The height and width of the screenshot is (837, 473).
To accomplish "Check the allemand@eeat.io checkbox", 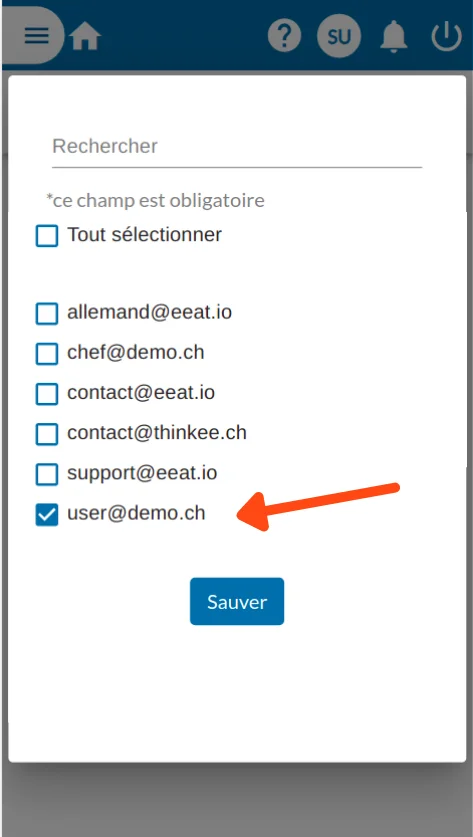I will (47, 313).
